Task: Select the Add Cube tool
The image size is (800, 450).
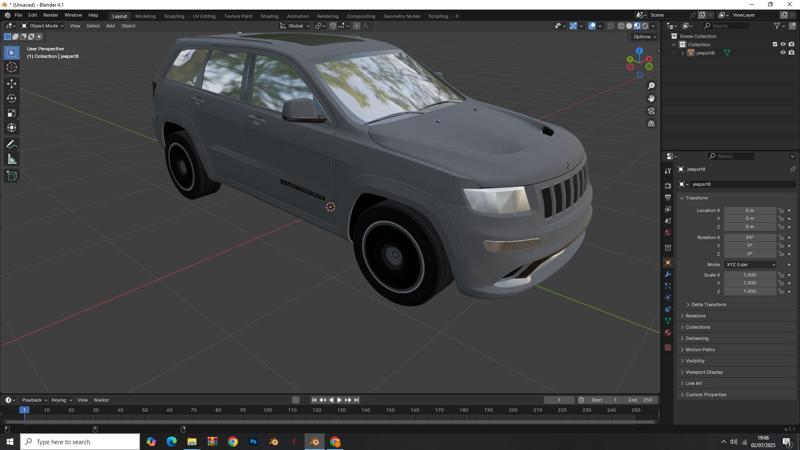Action: [x=12, y=176]
